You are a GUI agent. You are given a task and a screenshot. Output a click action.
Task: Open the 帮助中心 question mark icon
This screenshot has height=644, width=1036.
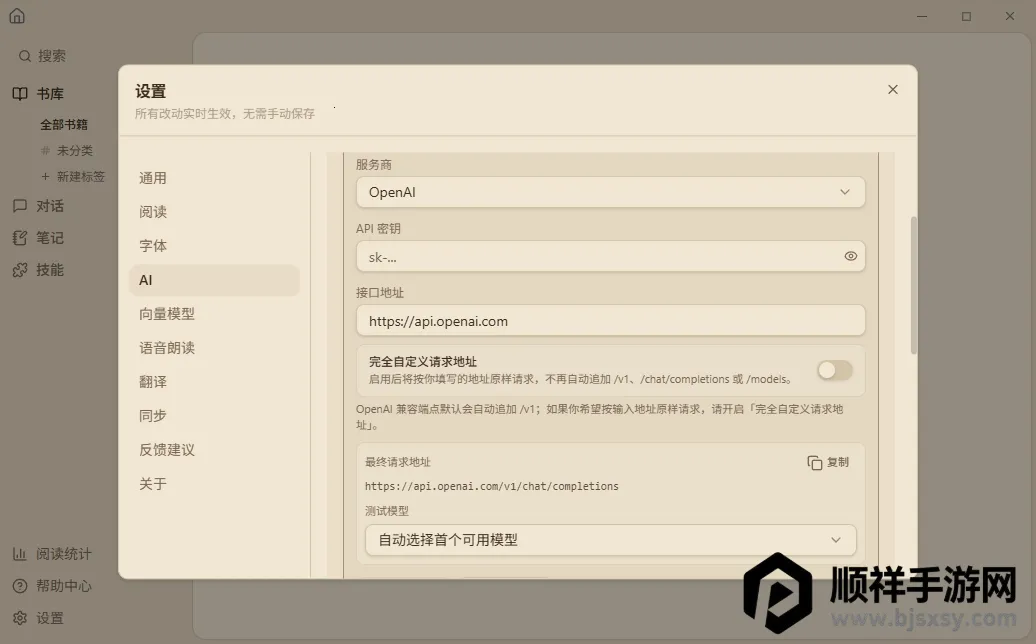20,586
